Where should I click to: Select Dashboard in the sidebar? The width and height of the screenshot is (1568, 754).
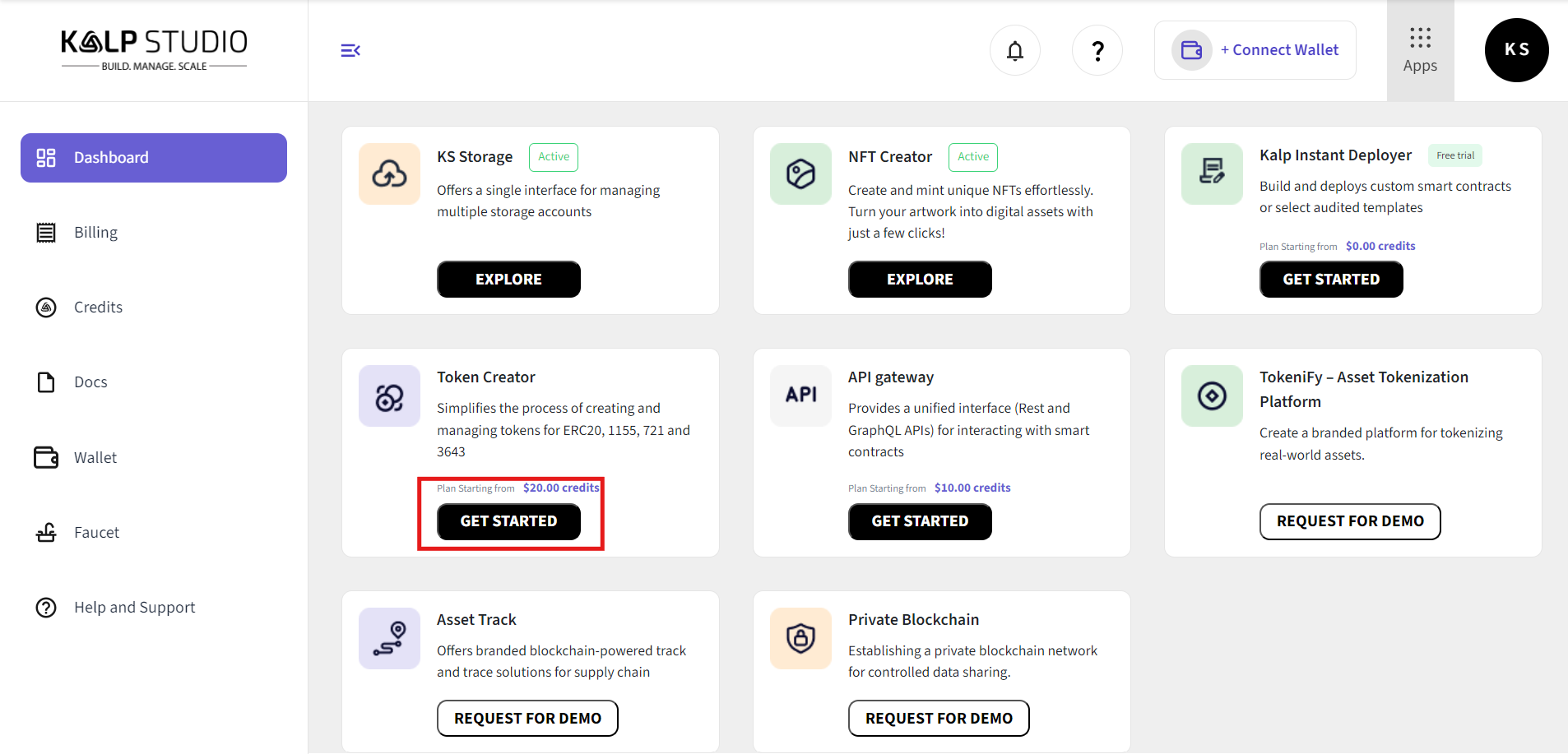tap(154, 158)
